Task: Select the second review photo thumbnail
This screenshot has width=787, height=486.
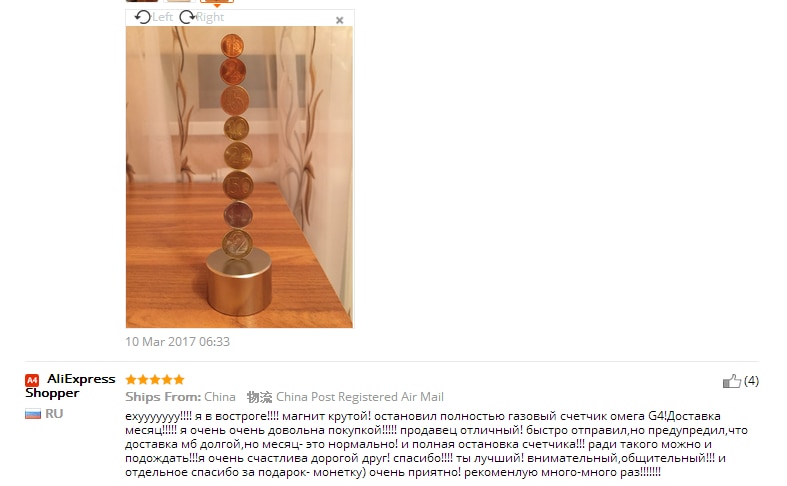Action: pyautogui.click(x=179, y=1)
